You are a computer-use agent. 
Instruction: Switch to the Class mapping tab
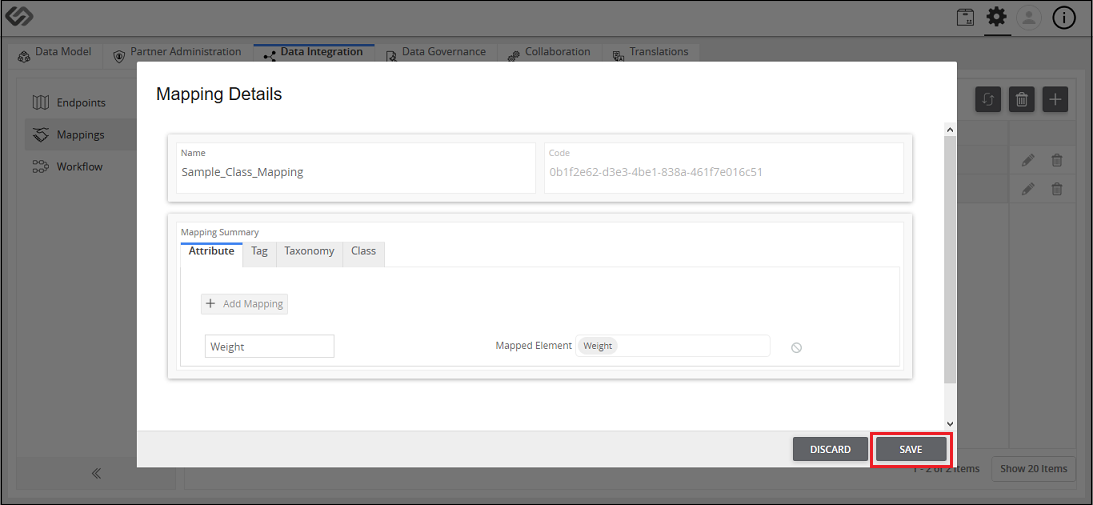[363, 252]
